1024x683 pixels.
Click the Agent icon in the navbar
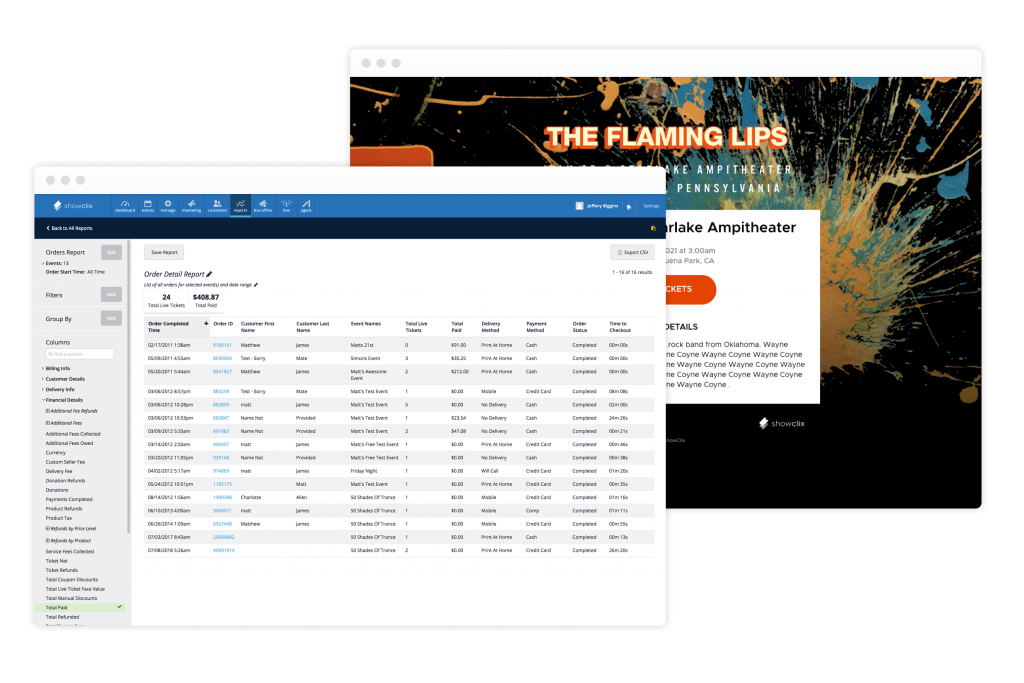307,205
